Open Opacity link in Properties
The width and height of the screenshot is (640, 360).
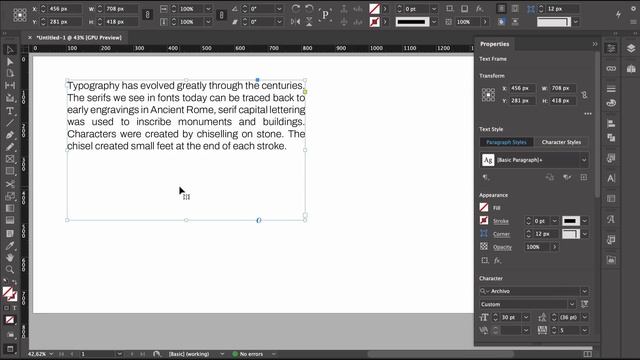502,247
